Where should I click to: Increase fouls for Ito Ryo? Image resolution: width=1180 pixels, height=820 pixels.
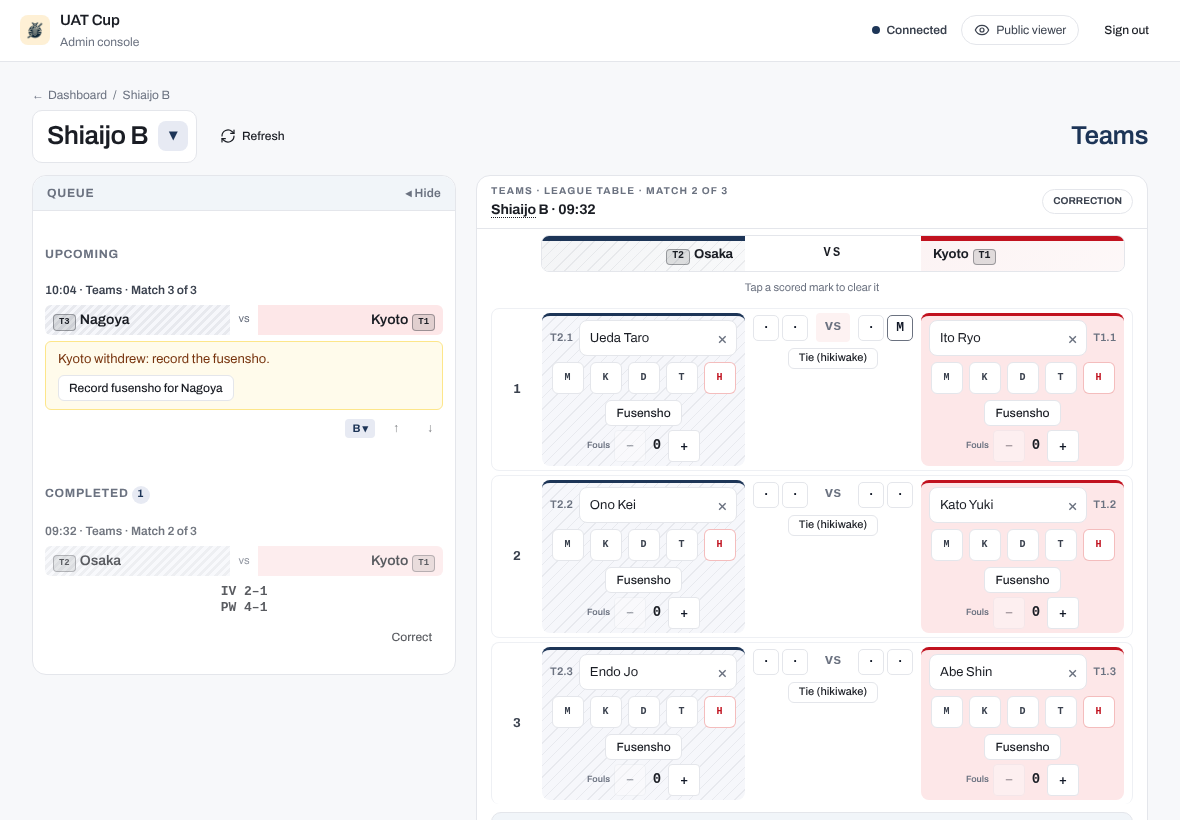pos(1063,446)
